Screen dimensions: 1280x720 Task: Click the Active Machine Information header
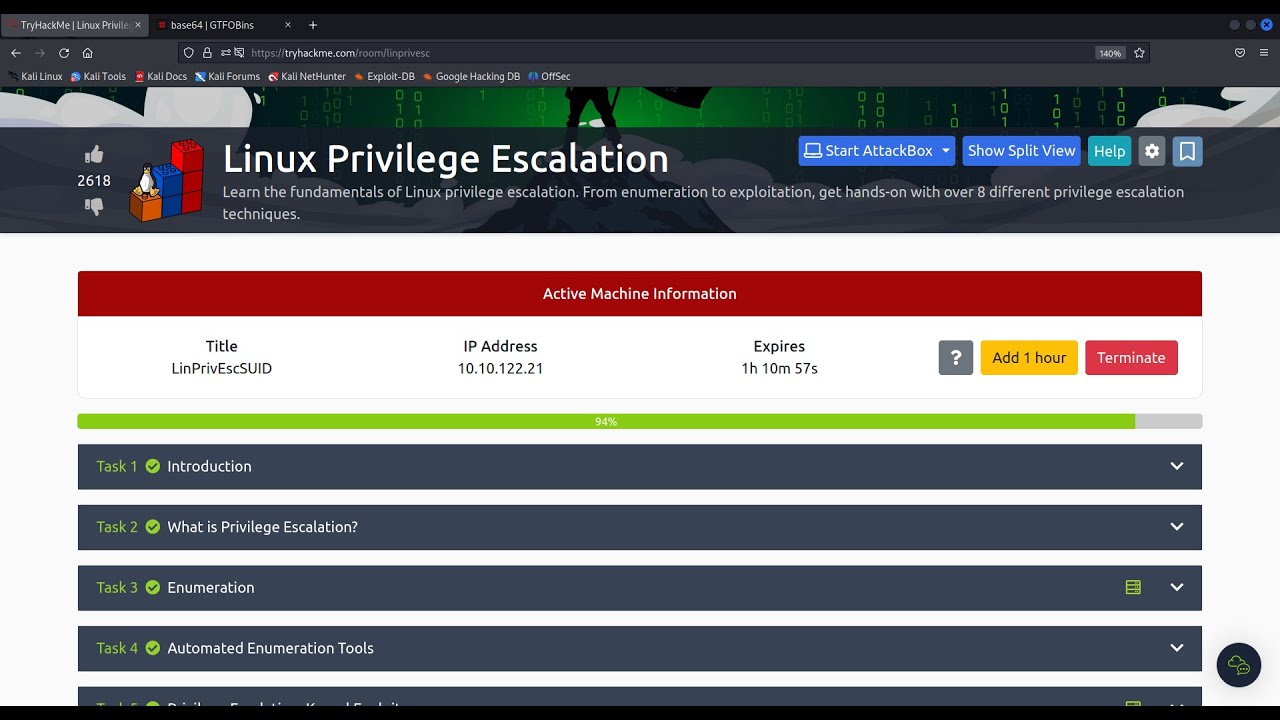click(x=640, y=294)
